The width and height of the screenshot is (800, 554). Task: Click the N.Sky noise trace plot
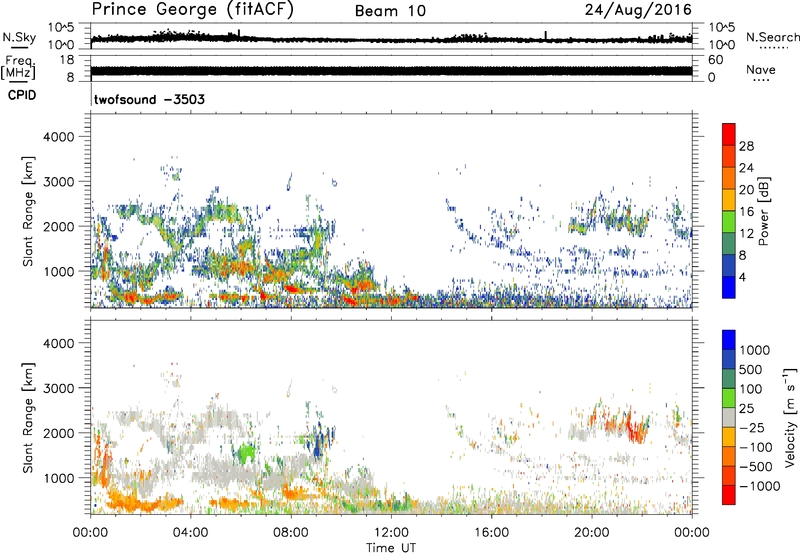pos(392,38)
